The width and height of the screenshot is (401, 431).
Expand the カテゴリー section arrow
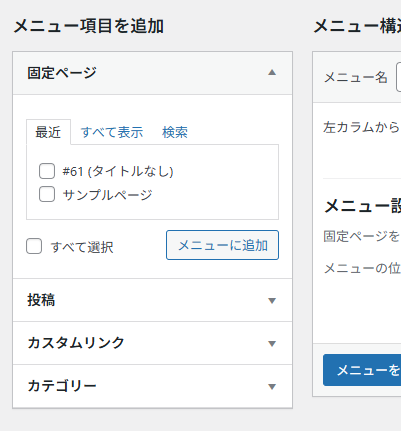(272, 387)
